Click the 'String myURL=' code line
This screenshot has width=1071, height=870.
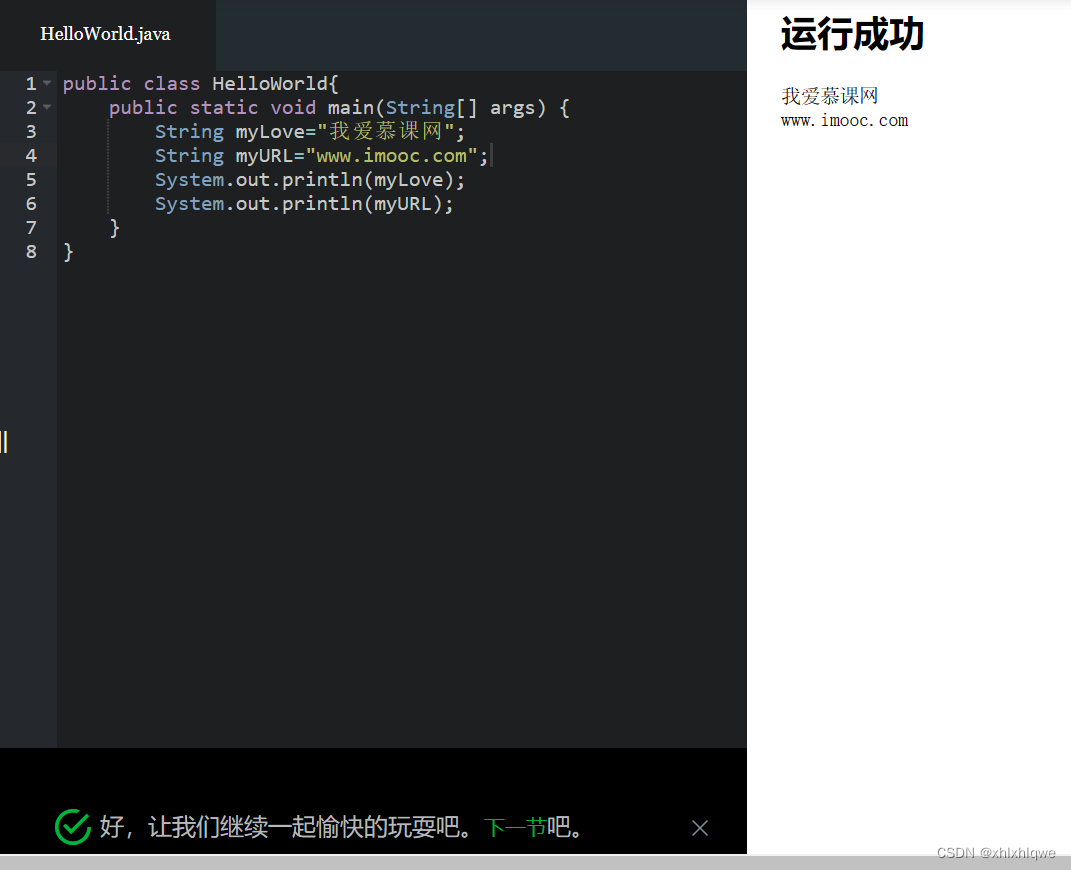[321, 156]
